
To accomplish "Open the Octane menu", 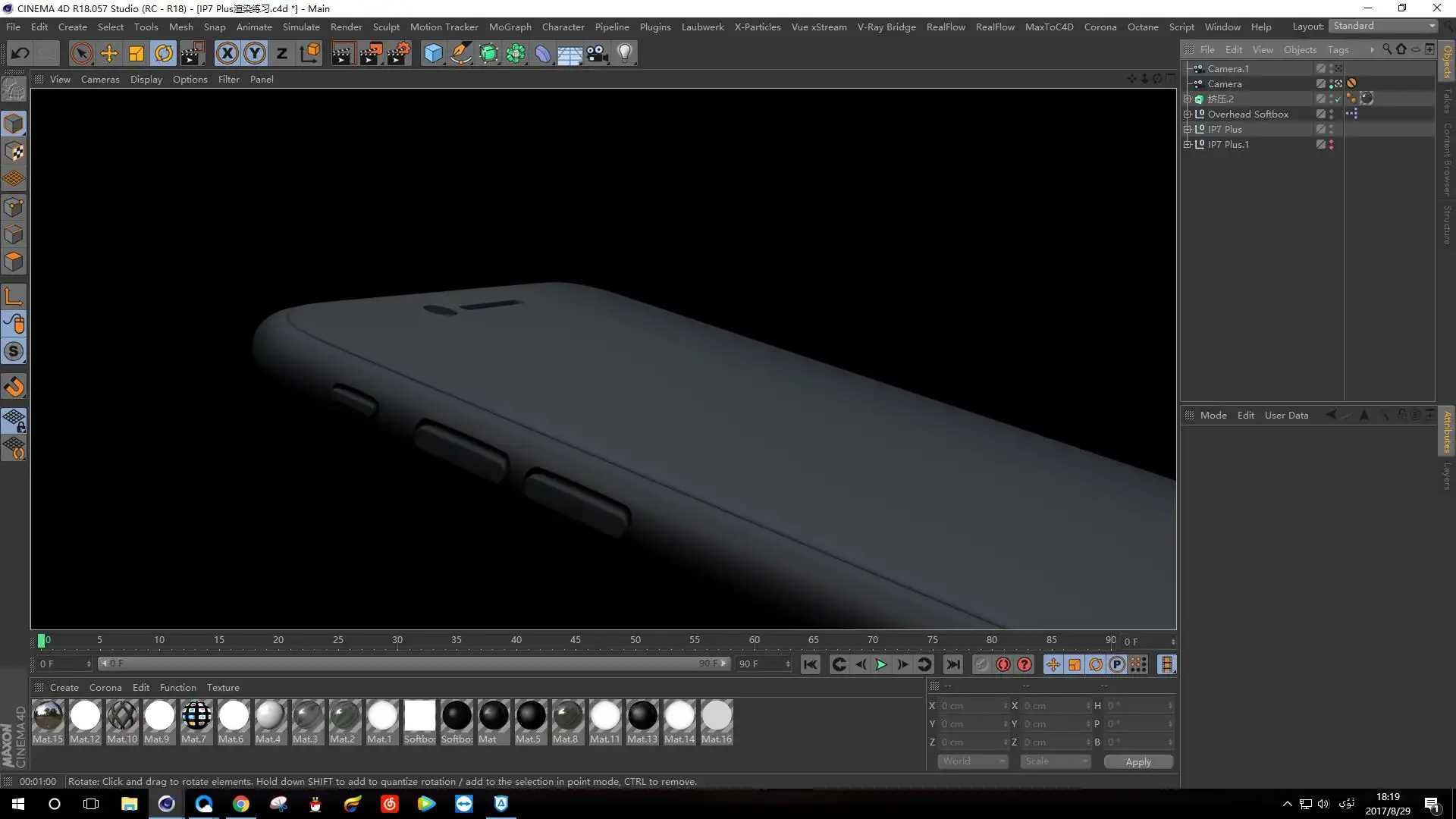I will pyautogui.click(x=1142, y=27).
